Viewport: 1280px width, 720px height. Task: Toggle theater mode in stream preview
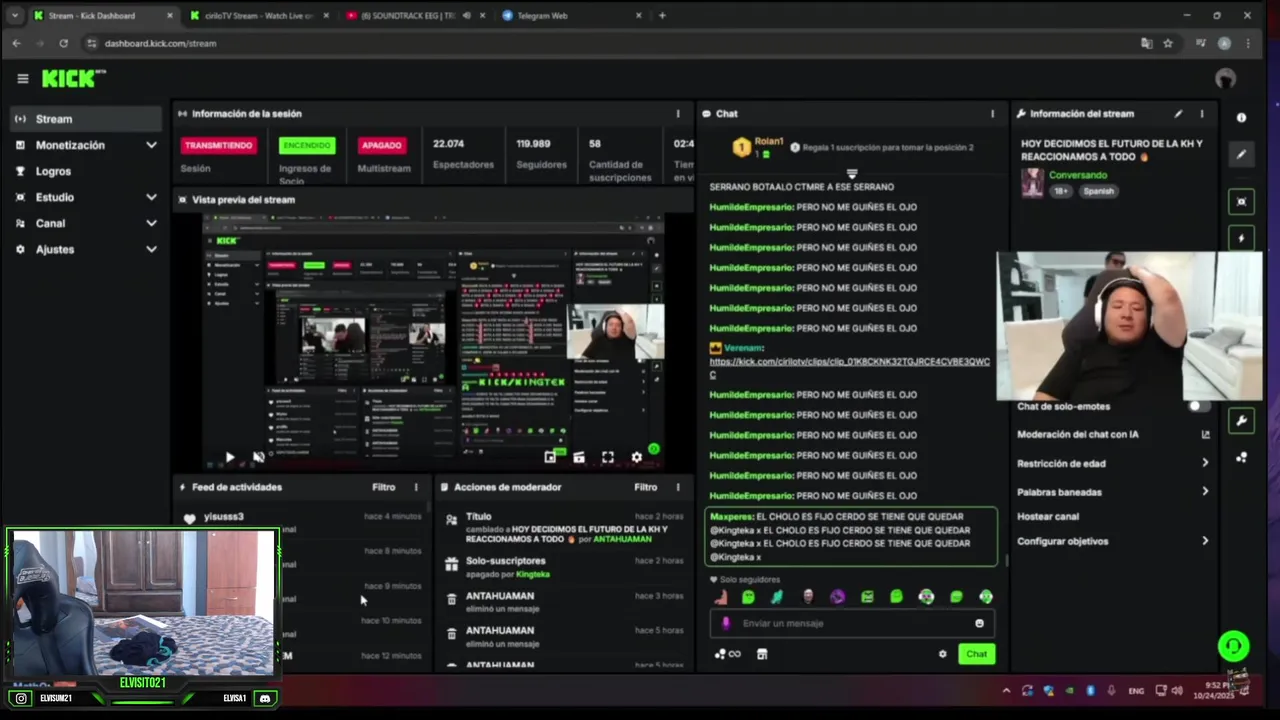(x=579, y=457)
